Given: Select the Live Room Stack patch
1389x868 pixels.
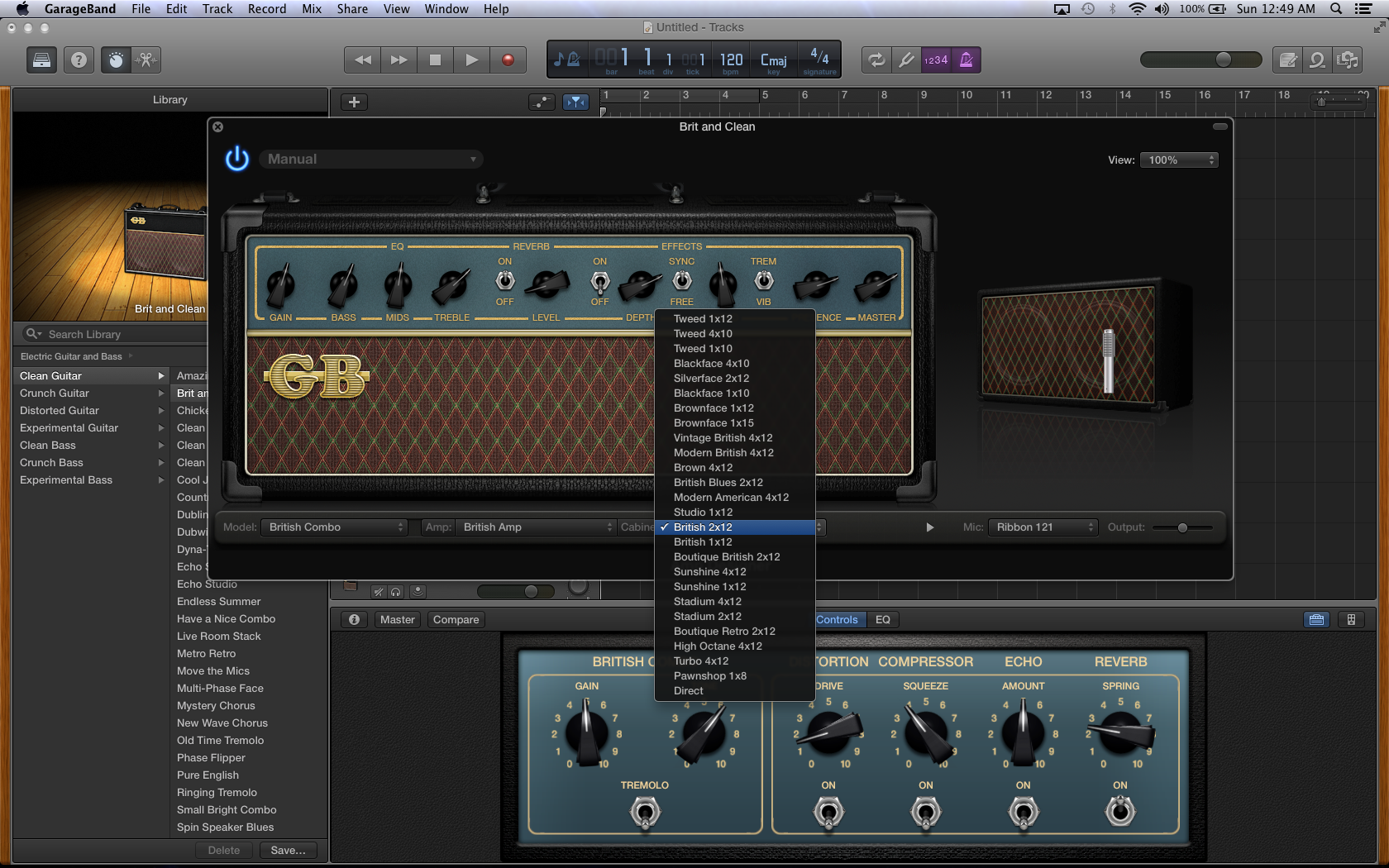Looking at the screenshot, I should pyautogui.click(x=218, y=636).
